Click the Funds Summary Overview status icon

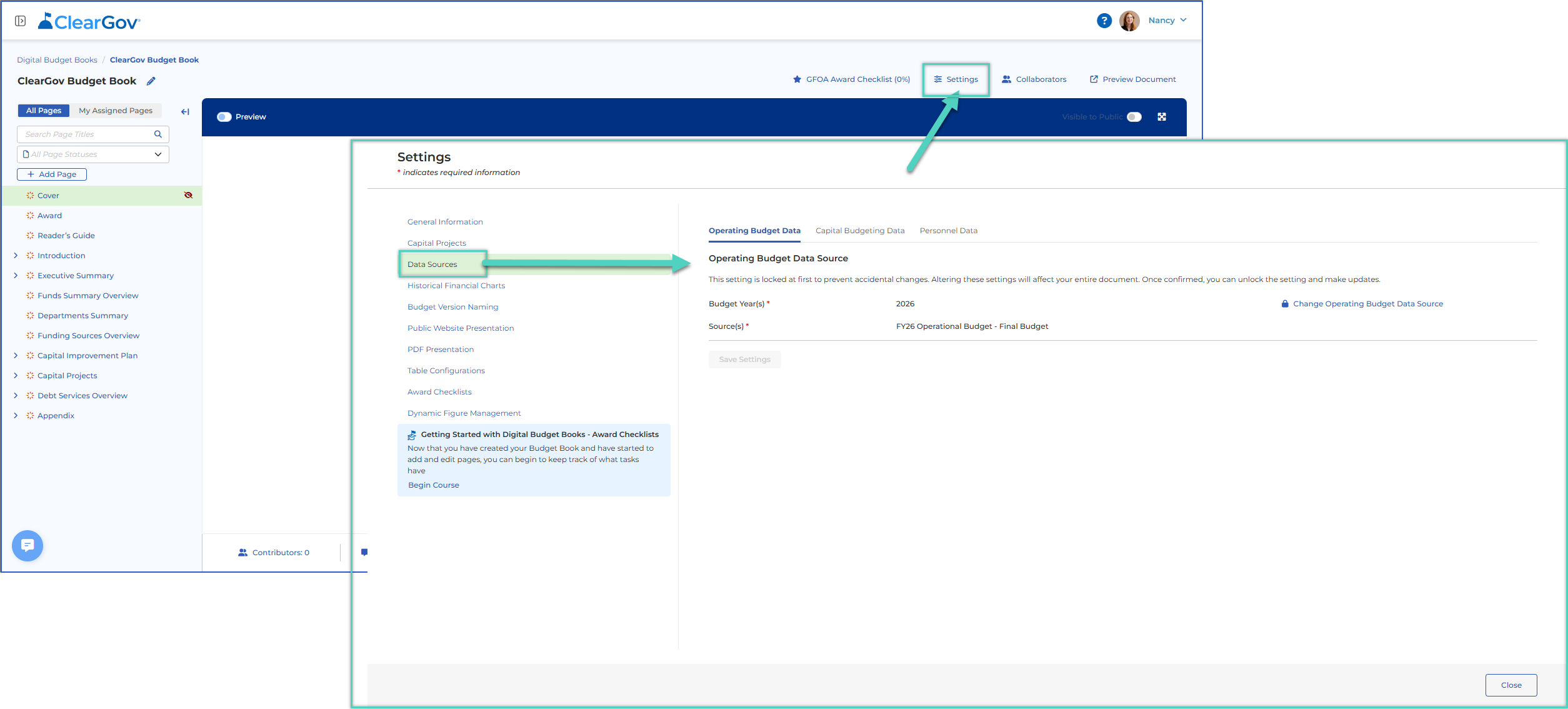pyautogui.click(x=30, y=296)
